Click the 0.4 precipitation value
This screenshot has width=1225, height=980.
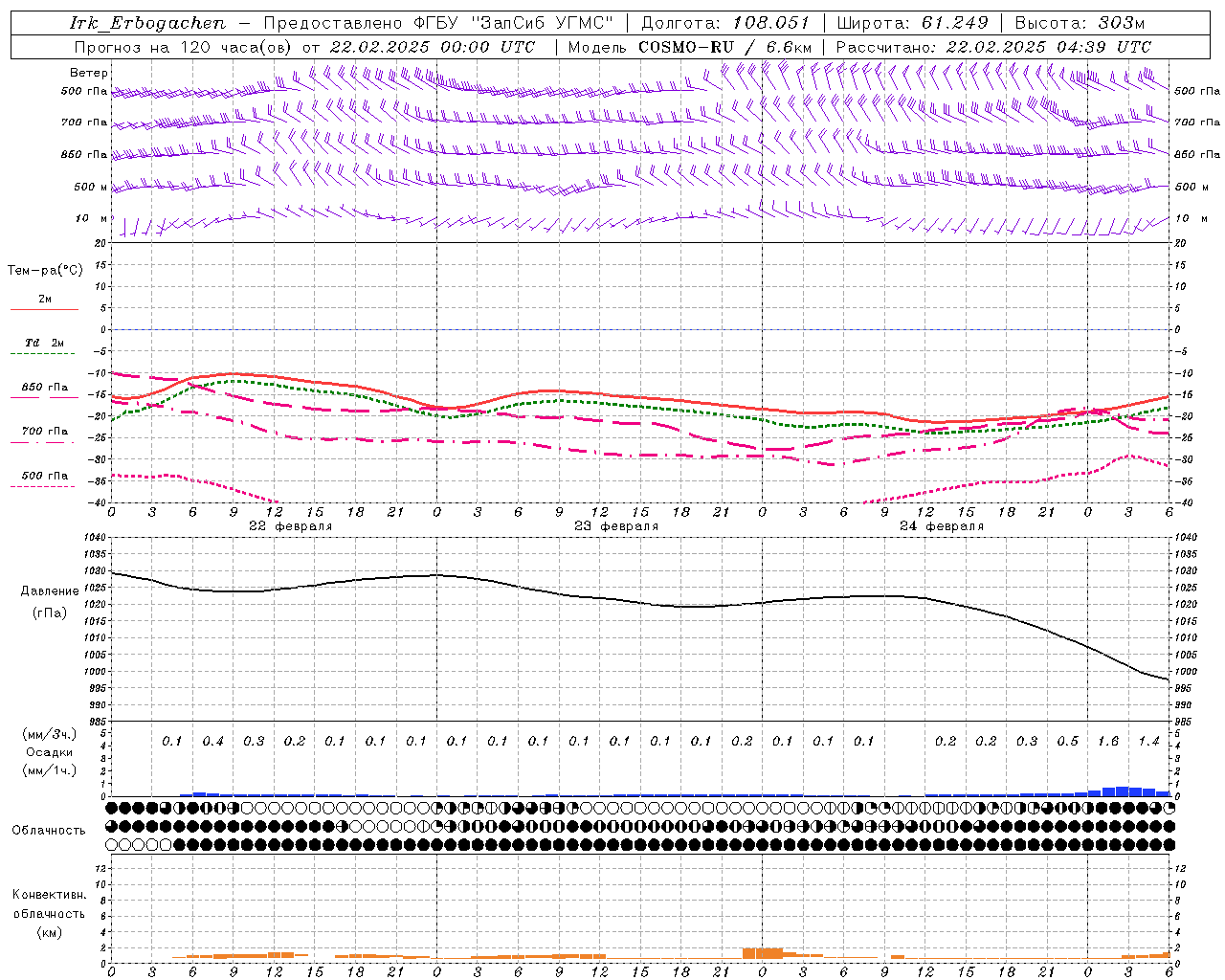[213, 742]
